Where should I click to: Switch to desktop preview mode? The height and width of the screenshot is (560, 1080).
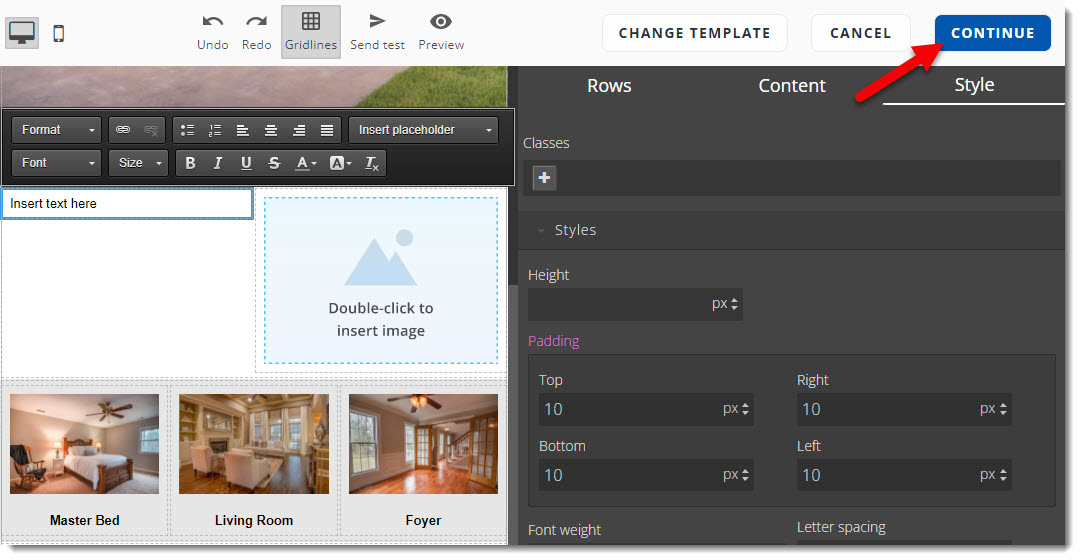[22, 33]
